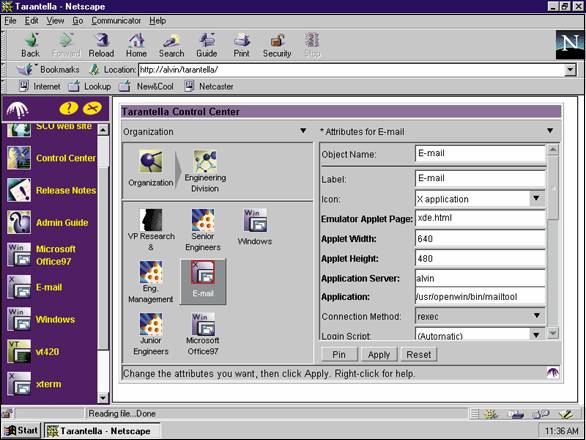Click the Lookup personal toolbar link
Image resolution: width=586 pixels, height=440 pixels.
(90, 86)
